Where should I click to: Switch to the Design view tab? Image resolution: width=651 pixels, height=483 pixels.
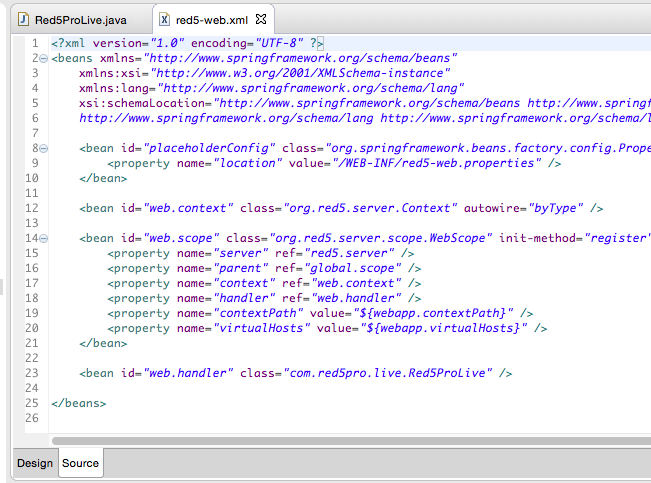tap(35, 463)
